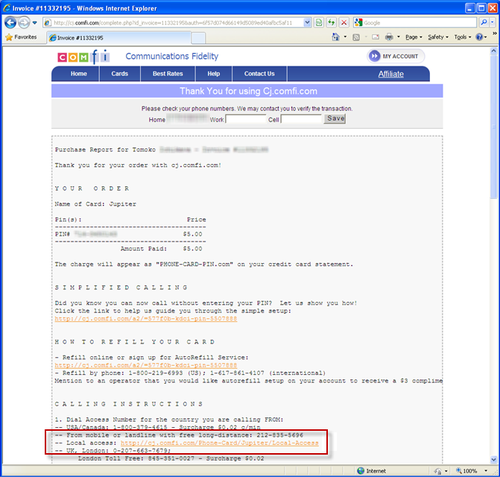Open the Jupiter Local-Access link
Image resolution: width=500 pixels, height=477 pixels.
tap(219, 443)
